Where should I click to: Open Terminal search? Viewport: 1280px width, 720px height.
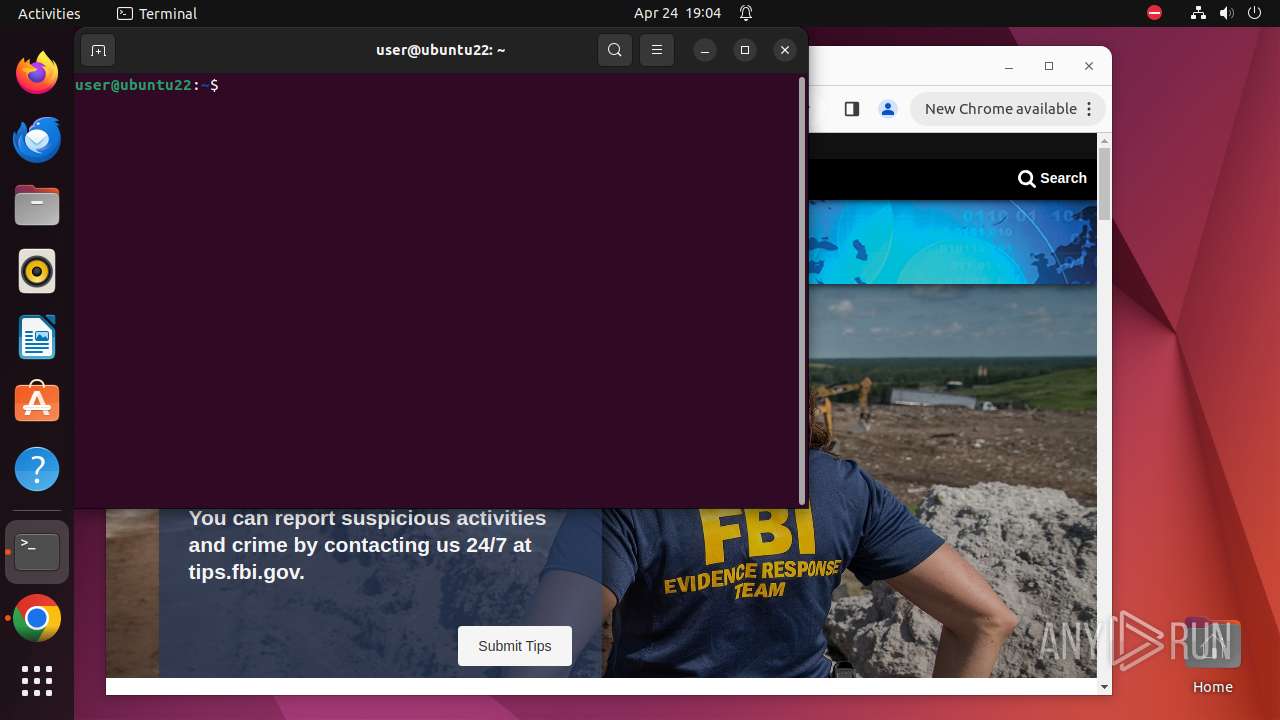(615, 50)
